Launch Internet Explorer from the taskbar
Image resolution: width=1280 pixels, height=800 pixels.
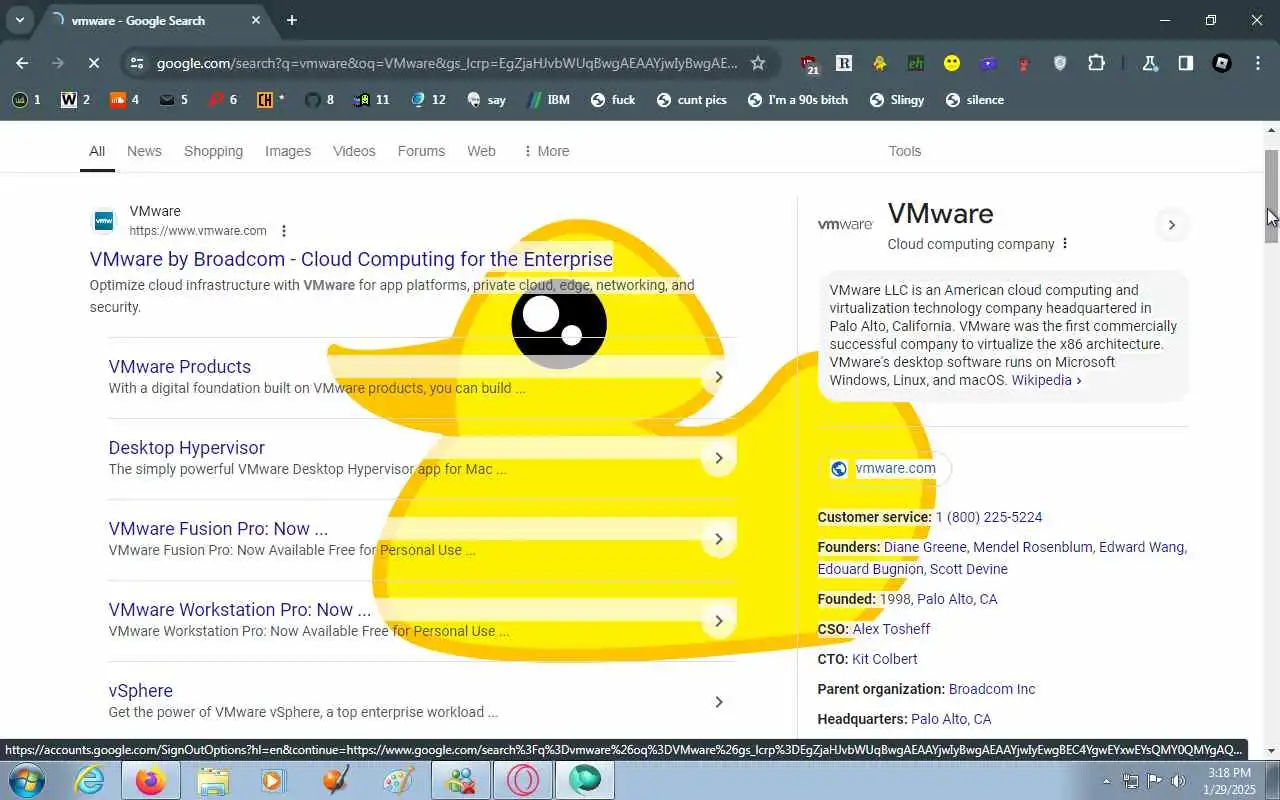pos(90,780)
